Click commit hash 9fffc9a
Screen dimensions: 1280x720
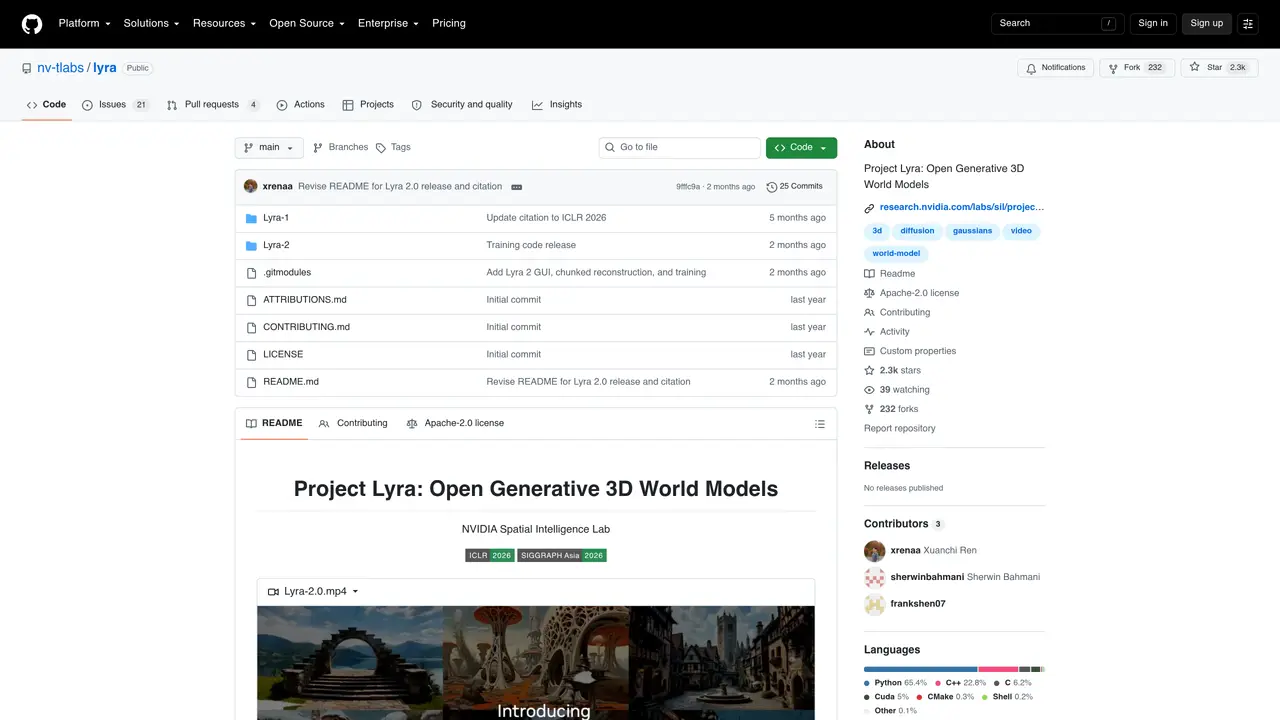[688, 187]
